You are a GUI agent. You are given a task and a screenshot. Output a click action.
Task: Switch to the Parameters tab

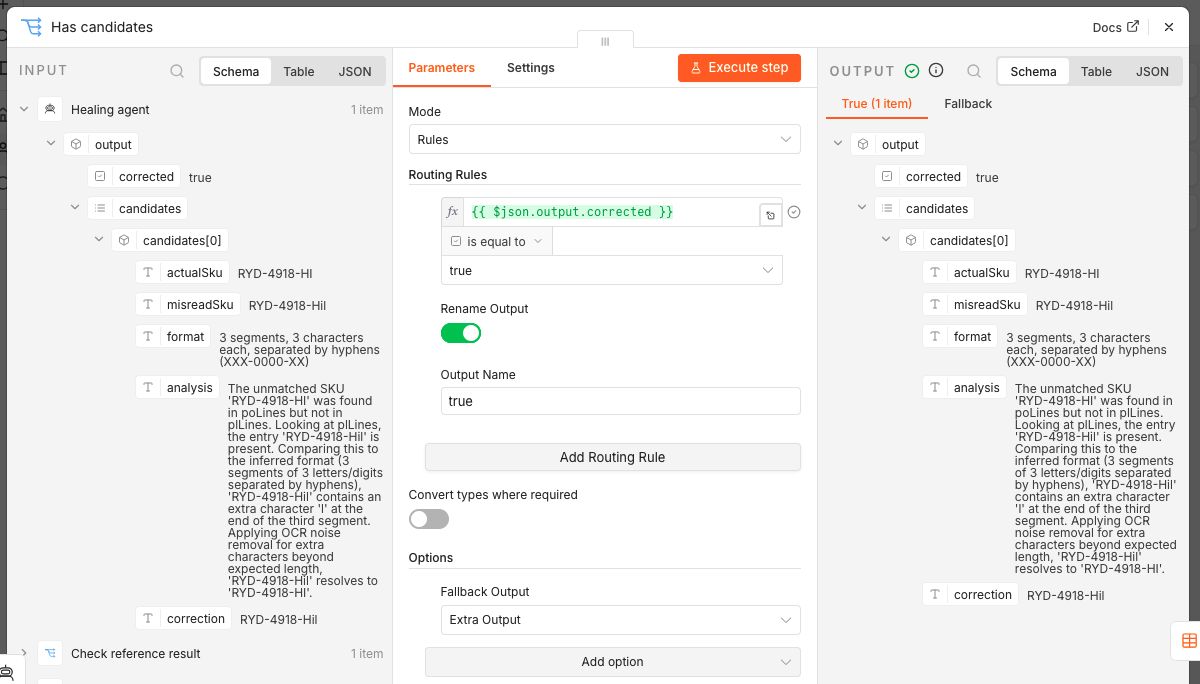[442, 68]
